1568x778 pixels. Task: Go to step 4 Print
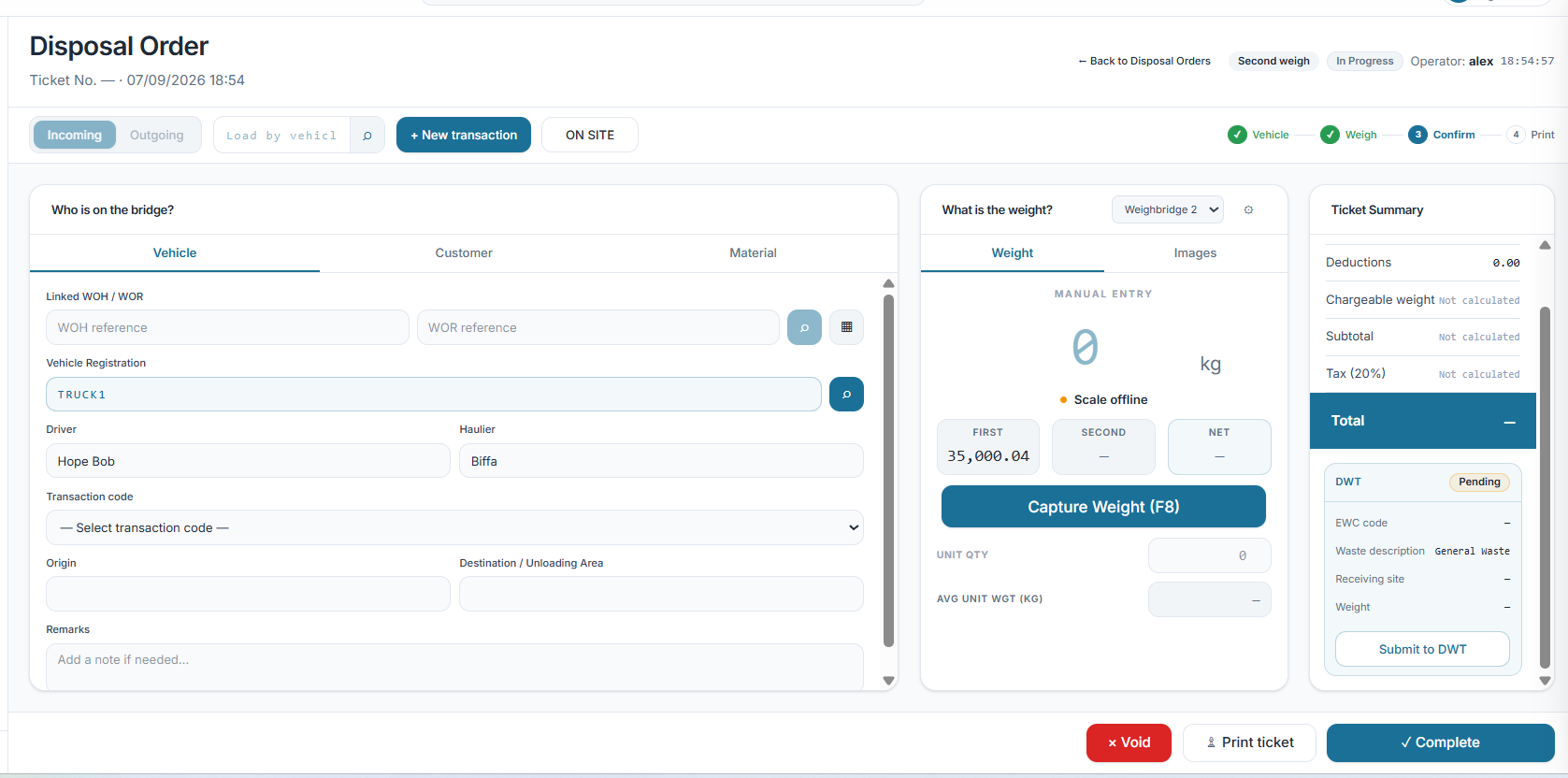coord(1516,135)
